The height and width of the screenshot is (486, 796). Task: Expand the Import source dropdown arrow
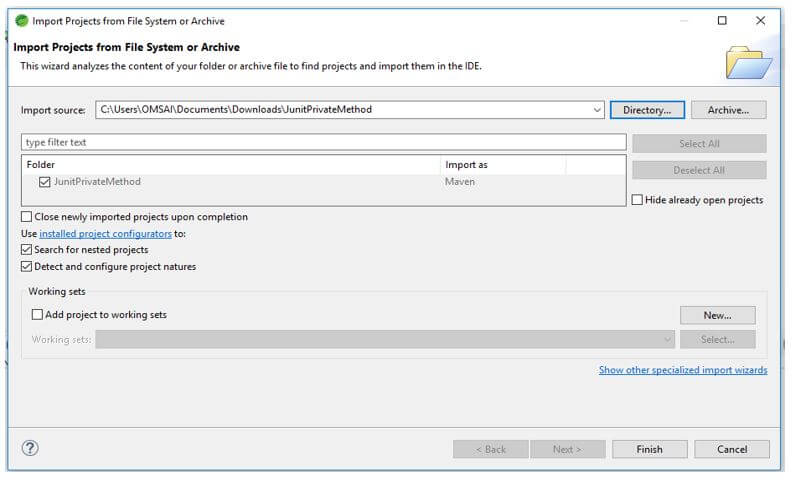pos(597,110)
